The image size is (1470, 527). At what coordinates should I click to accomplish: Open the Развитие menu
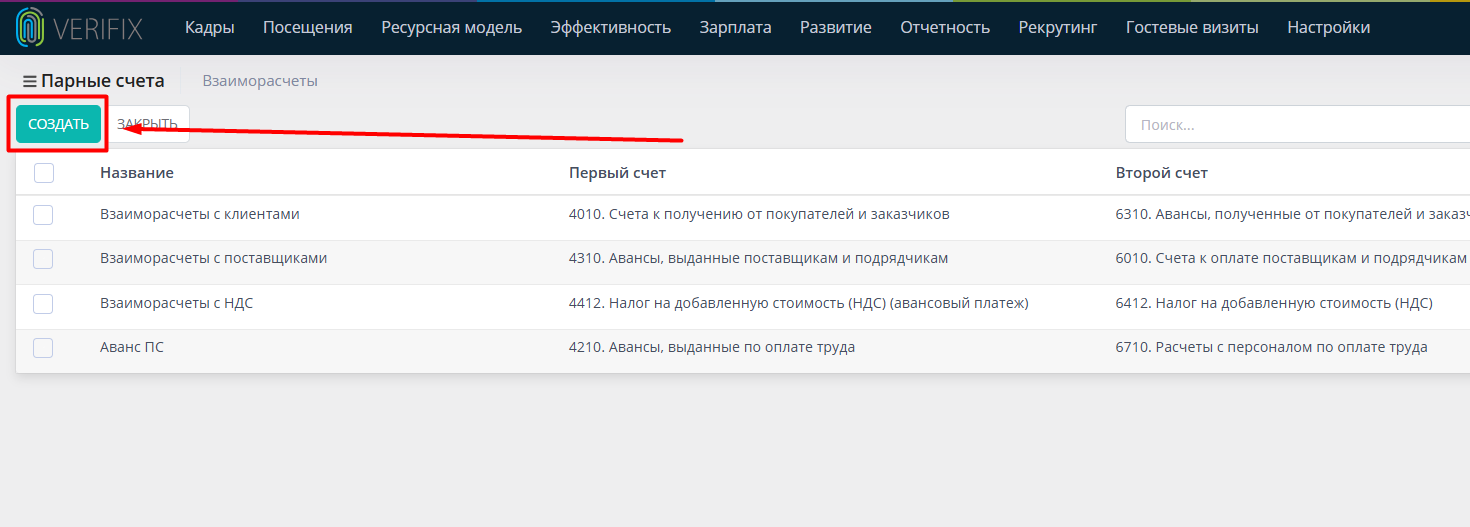point(836,28)
